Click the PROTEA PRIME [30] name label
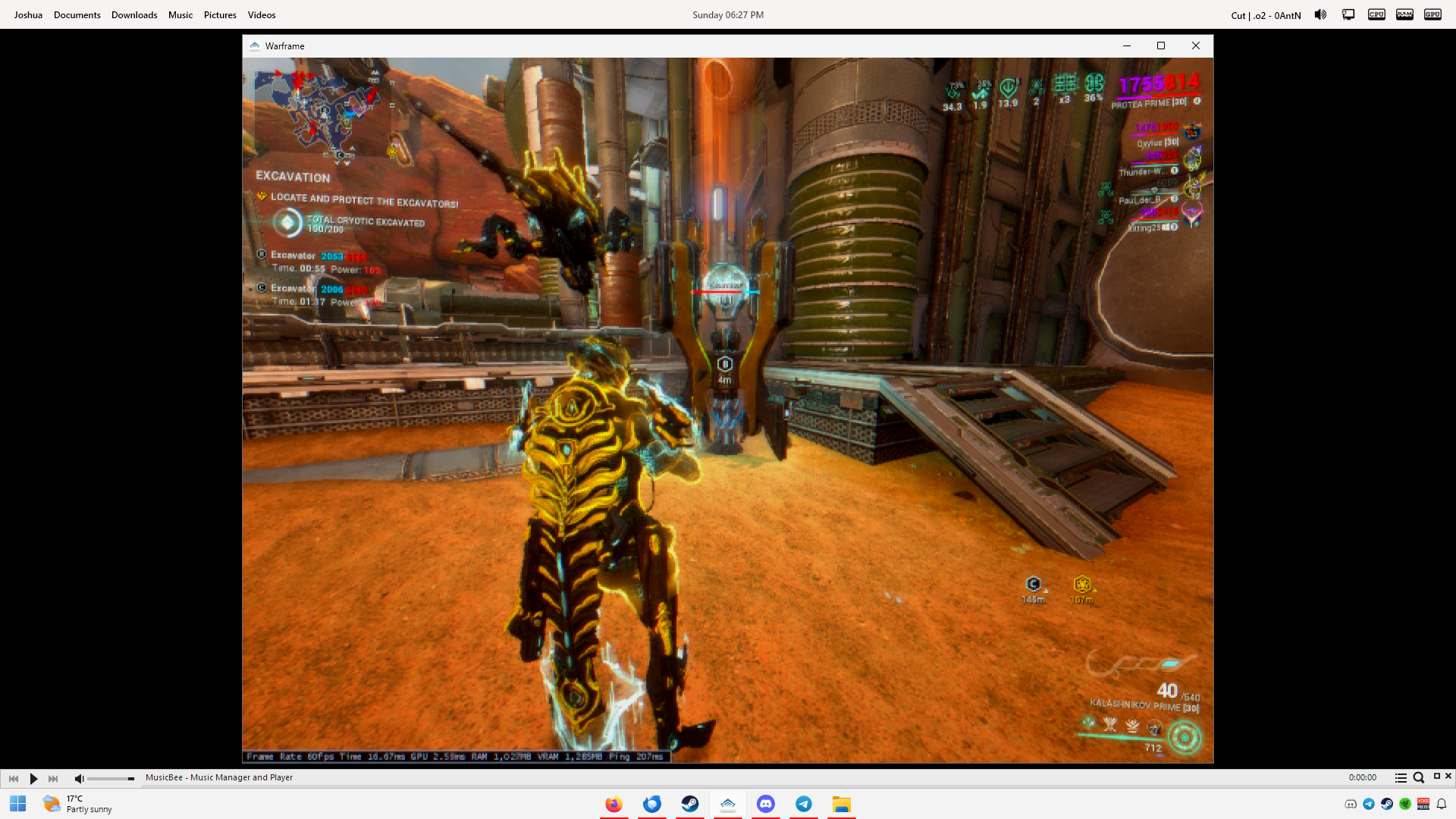 pos(1149,103)
